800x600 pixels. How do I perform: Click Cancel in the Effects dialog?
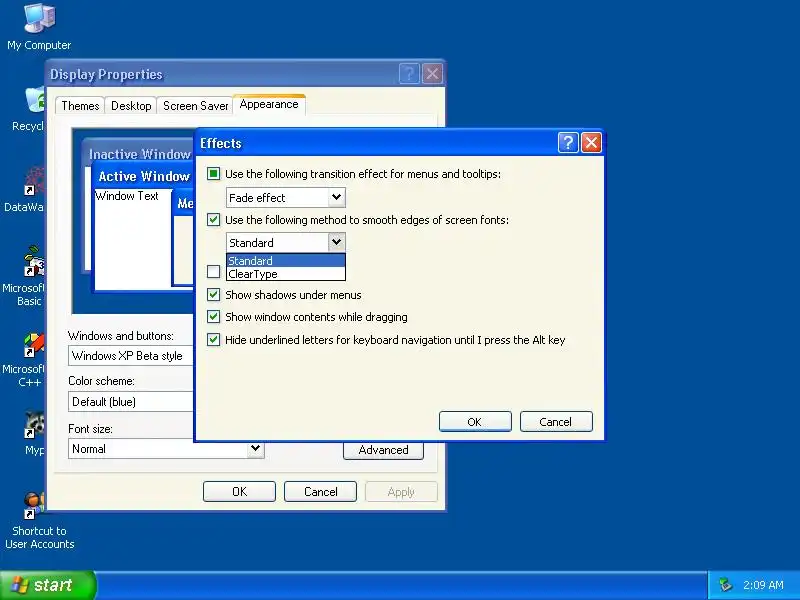point(556,422)
